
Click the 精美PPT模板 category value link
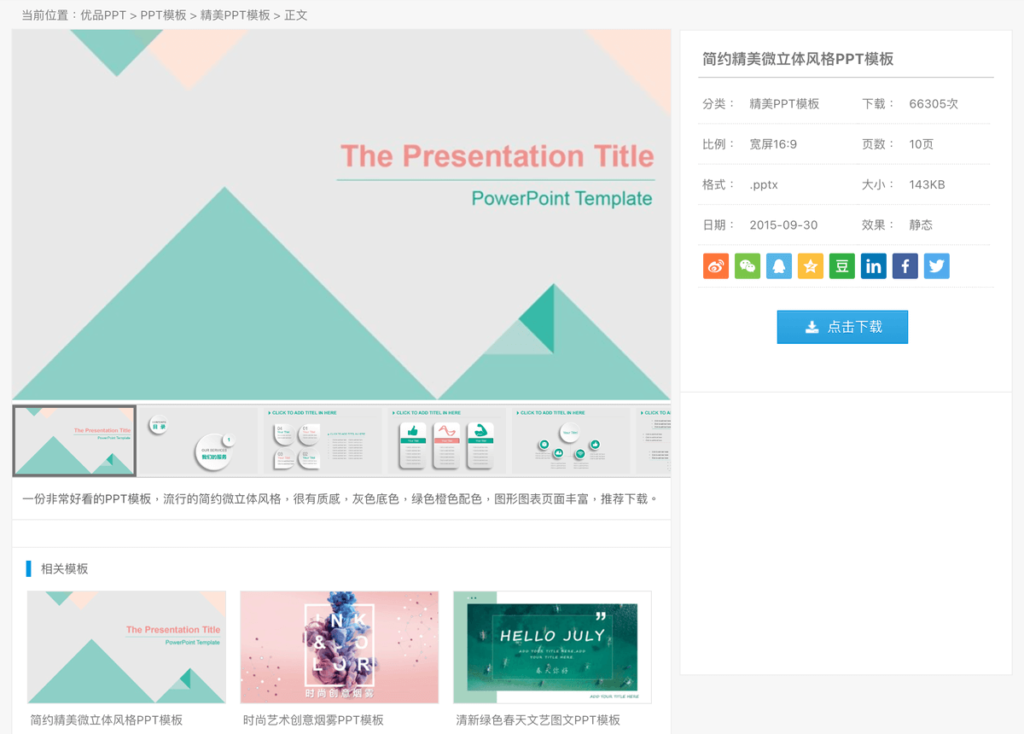(x=784, y=104)
